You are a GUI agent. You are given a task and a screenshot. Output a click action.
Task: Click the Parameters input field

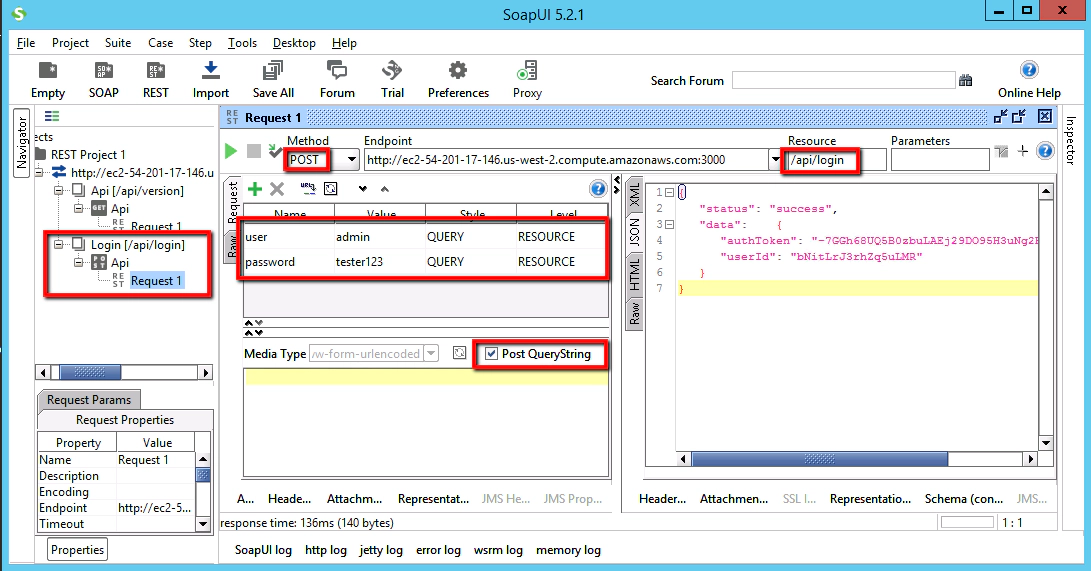(940, 160)
